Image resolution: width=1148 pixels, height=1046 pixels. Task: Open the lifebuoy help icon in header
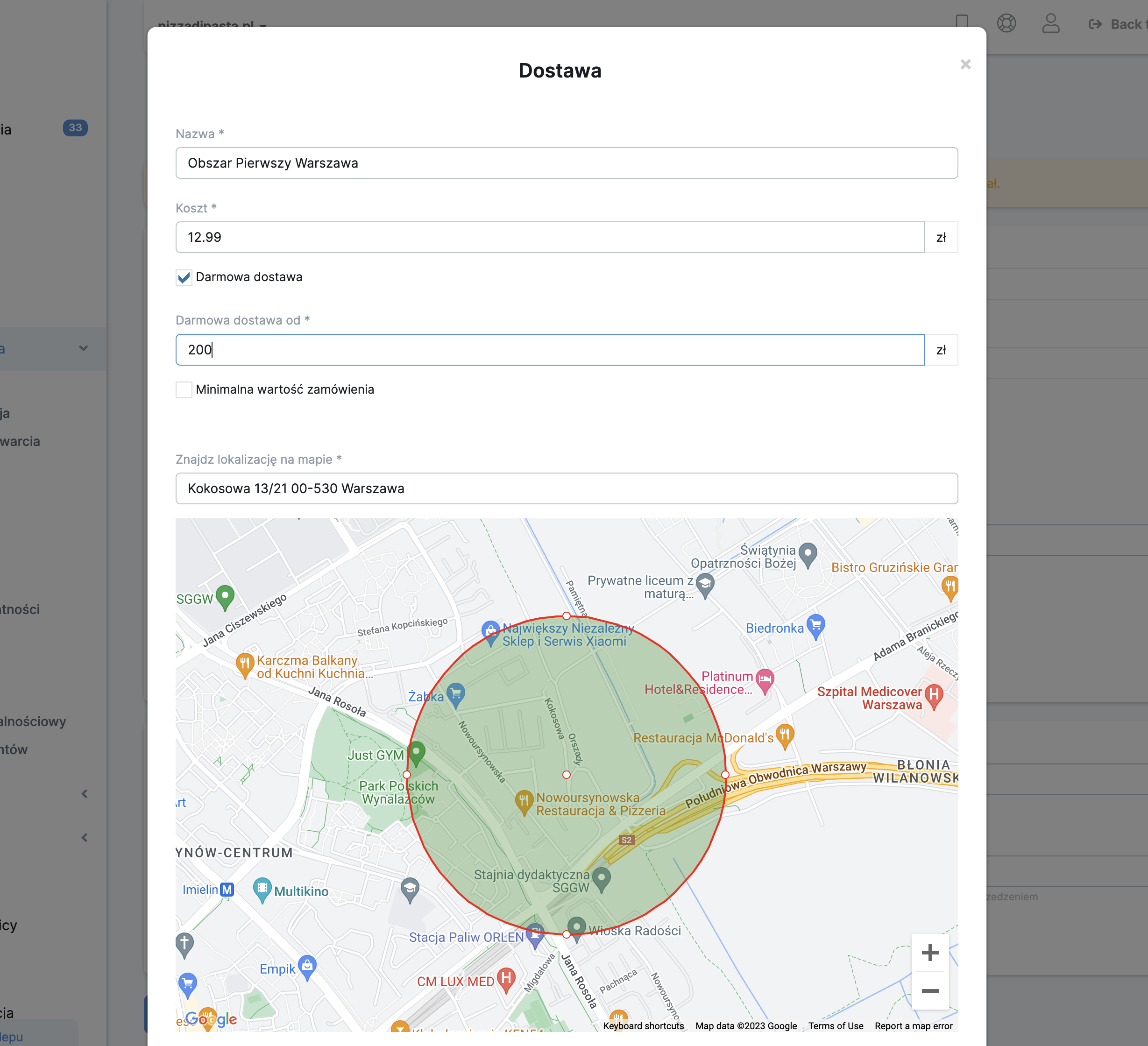1006,23
